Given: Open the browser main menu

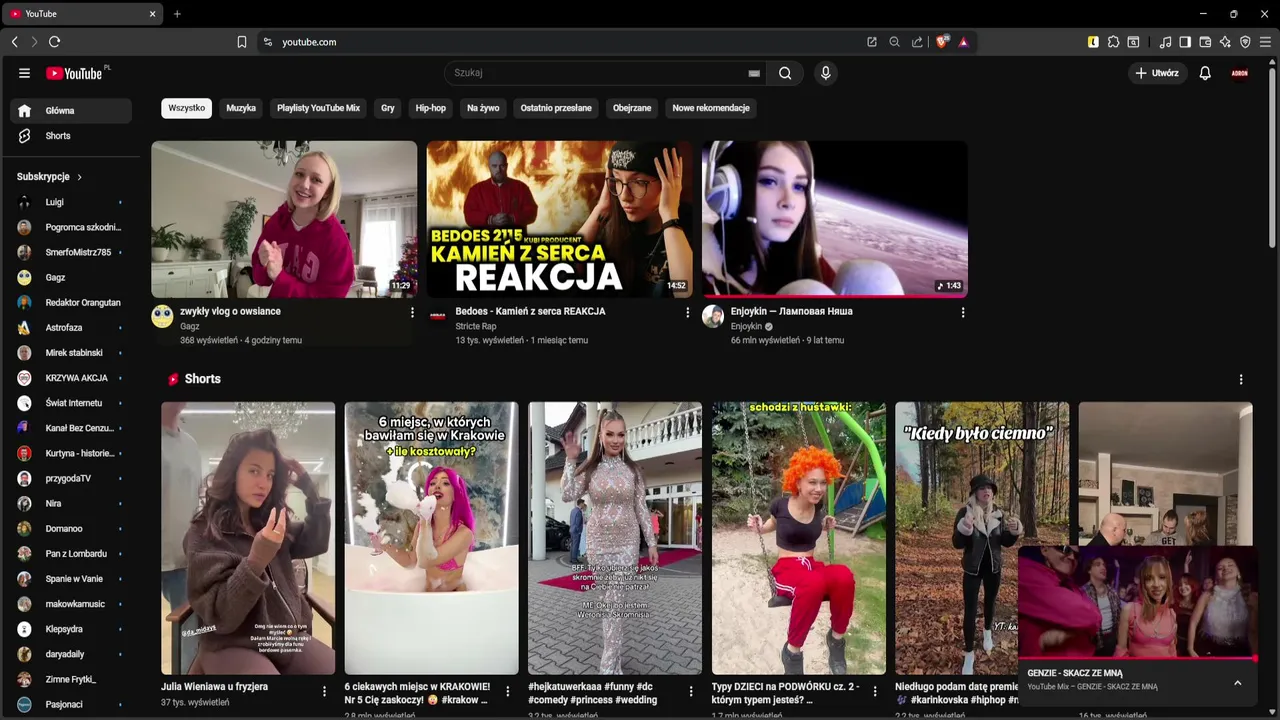Looking at the screenshot, I should [1266, 42].
